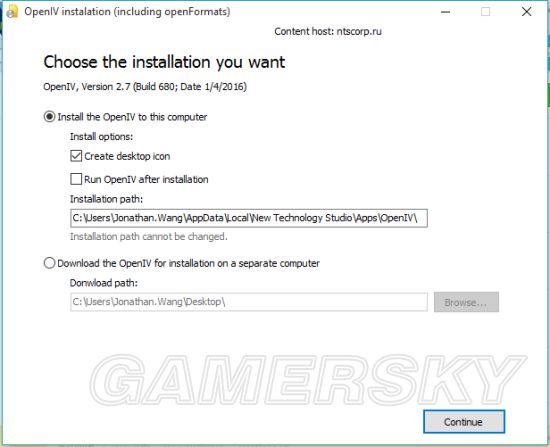
Task: Close the OpenIV installation dialog
Action: click(x=526, y=12)
